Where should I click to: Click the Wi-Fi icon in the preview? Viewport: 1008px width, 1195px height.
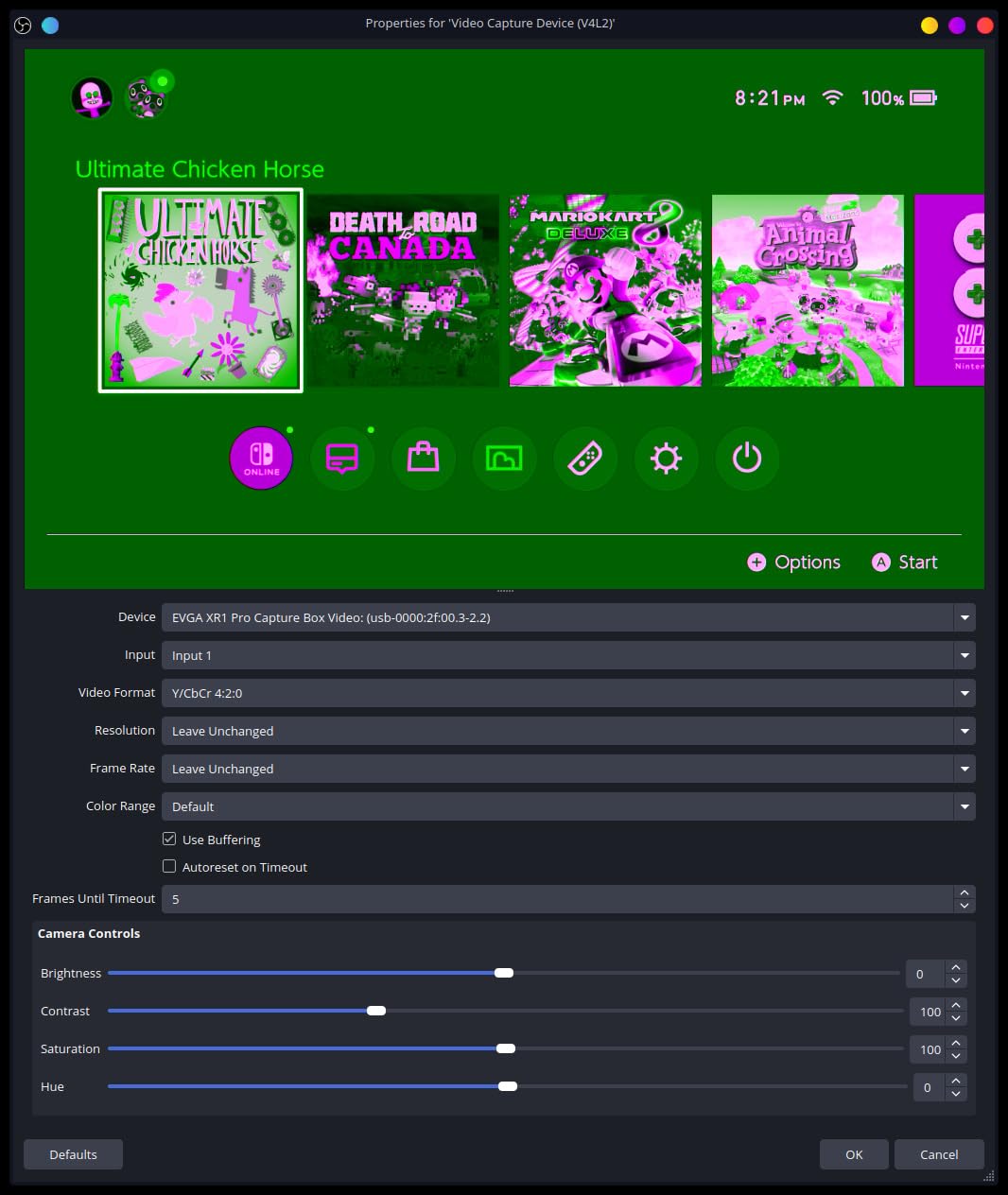click(x=832, y=97)
